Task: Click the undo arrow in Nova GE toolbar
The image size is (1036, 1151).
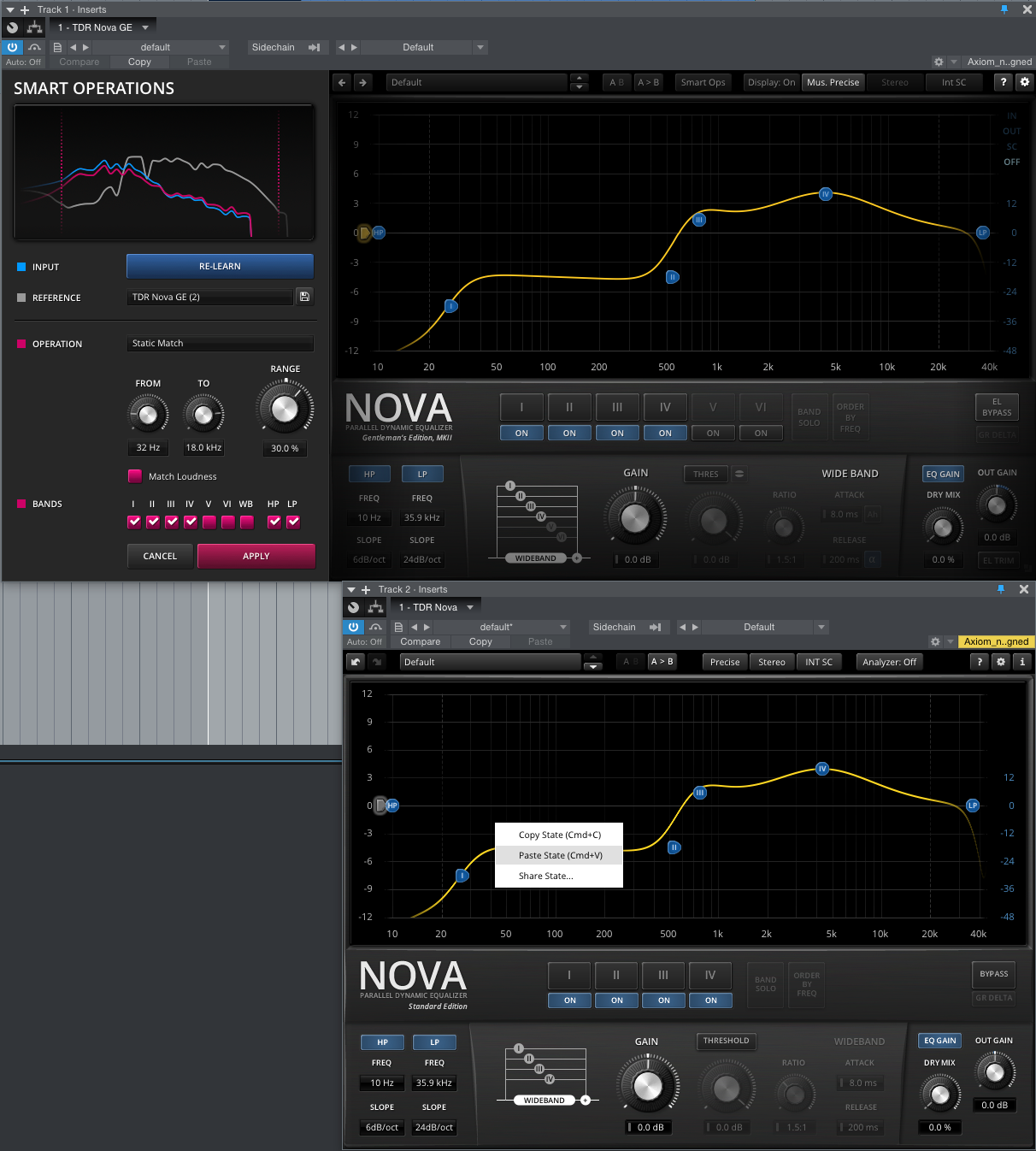Action: [x=342, y=82]
